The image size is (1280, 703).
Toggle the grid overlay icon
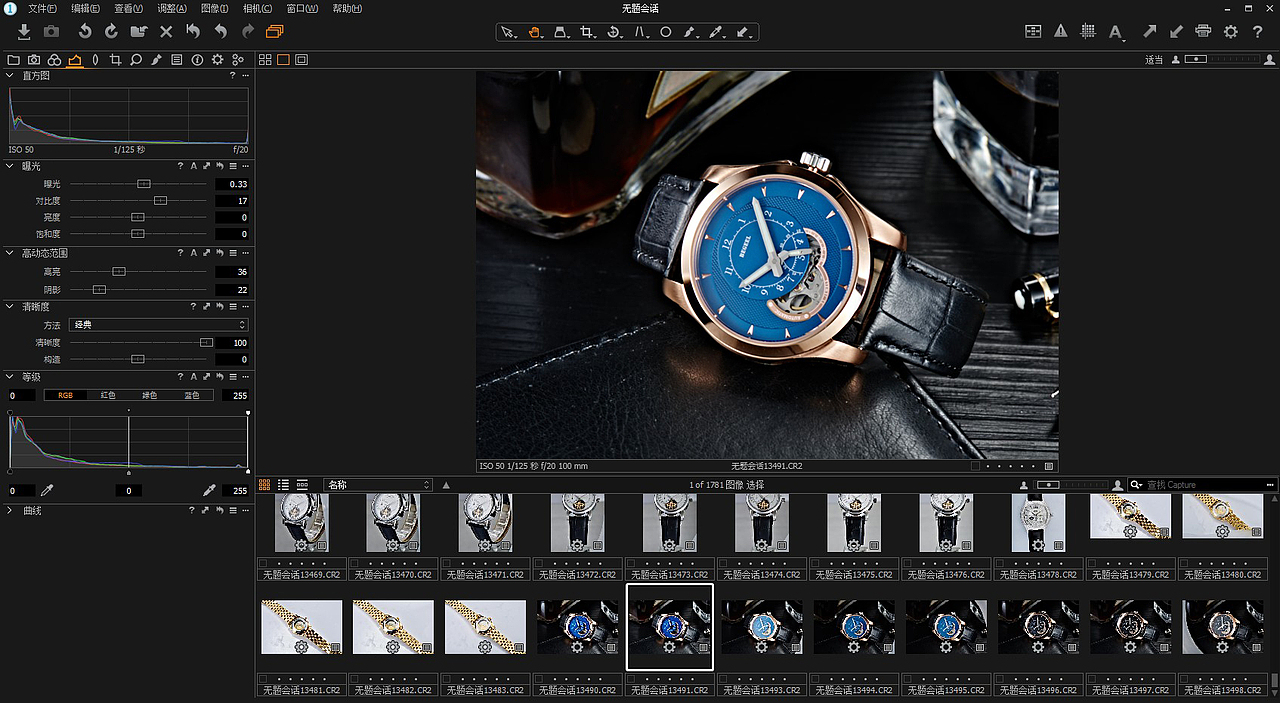click(1088, 32)
